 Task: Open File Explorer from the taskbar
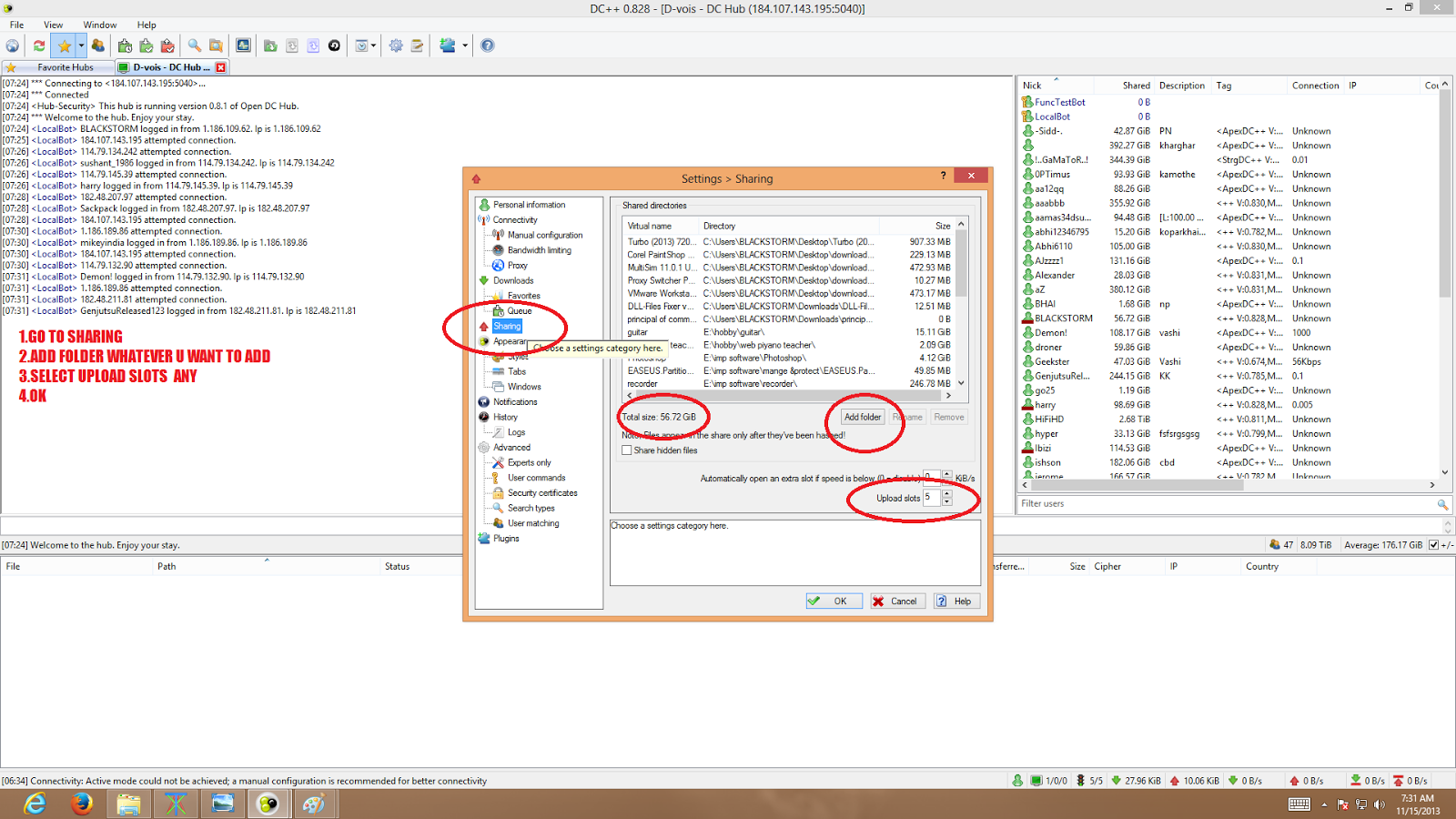click(x=128, y=804)
